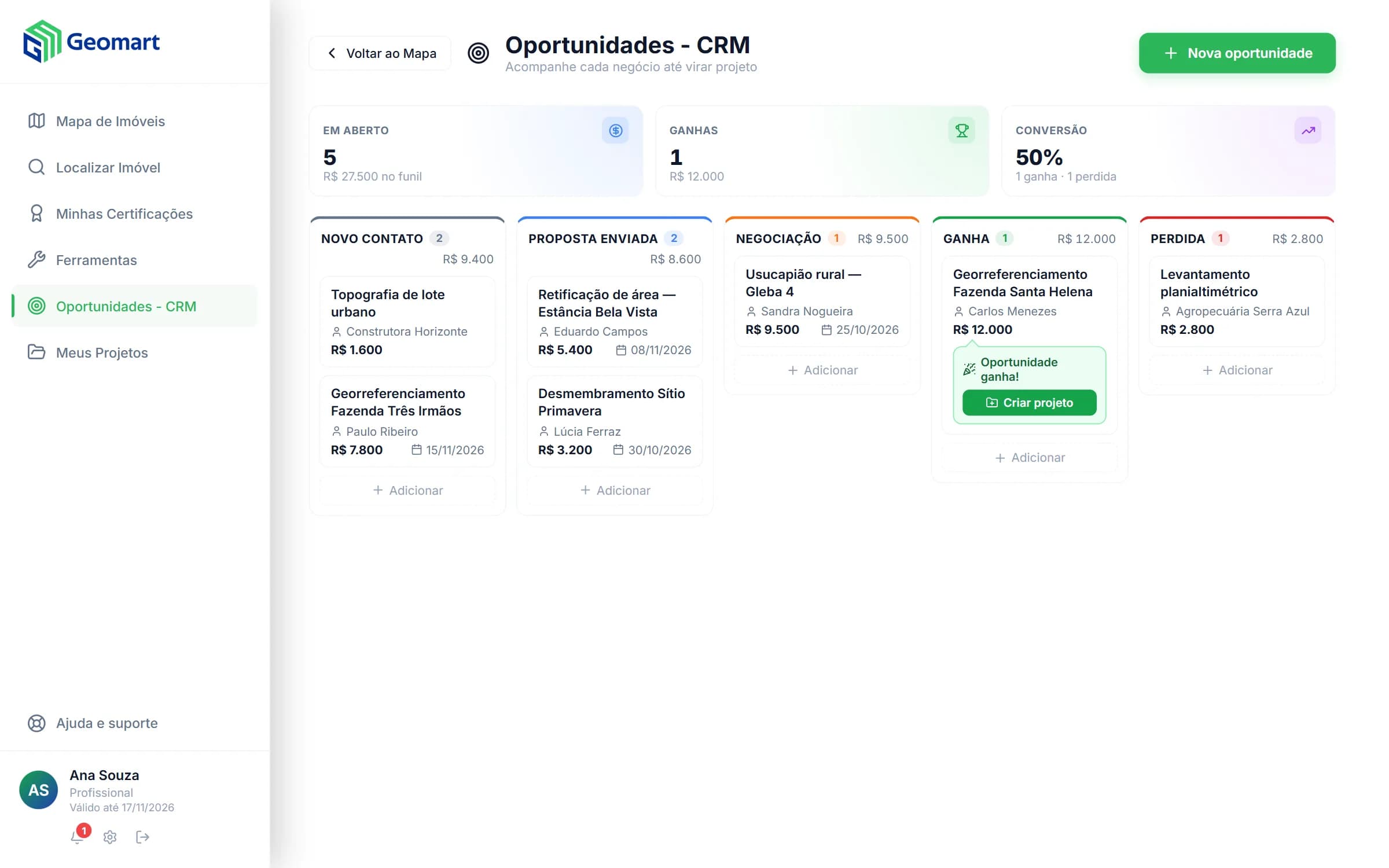Click PROPOSTA ENVIADA column header
The width and height of the screenshot is (1389, 868).
click(x=593, y=238)
